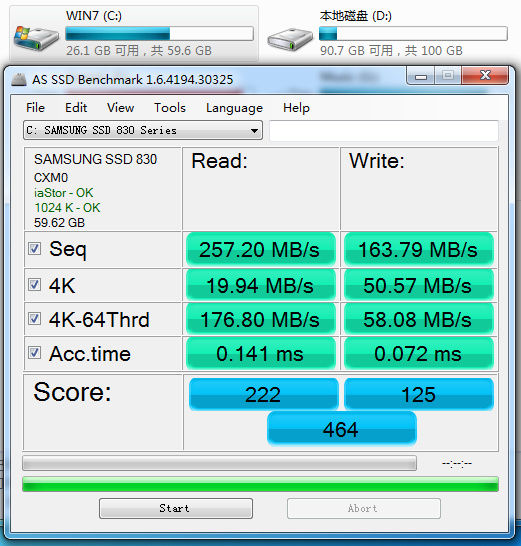Image resolution: width=521 pixels, height=546 pixels.
Task: Click the empty text field beside drive dropdown
Action: coord(384,131)
